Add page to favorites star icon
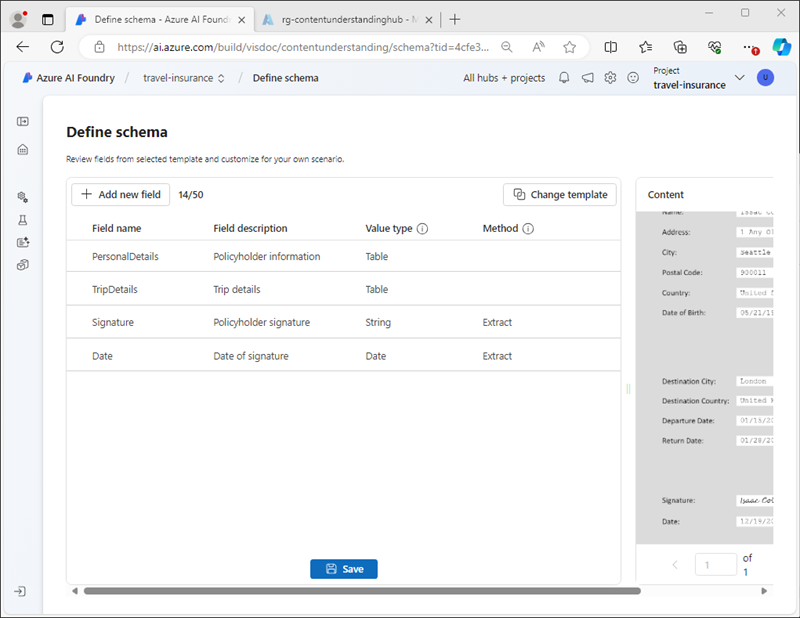800x618 pixels. [x=569, y=47]
